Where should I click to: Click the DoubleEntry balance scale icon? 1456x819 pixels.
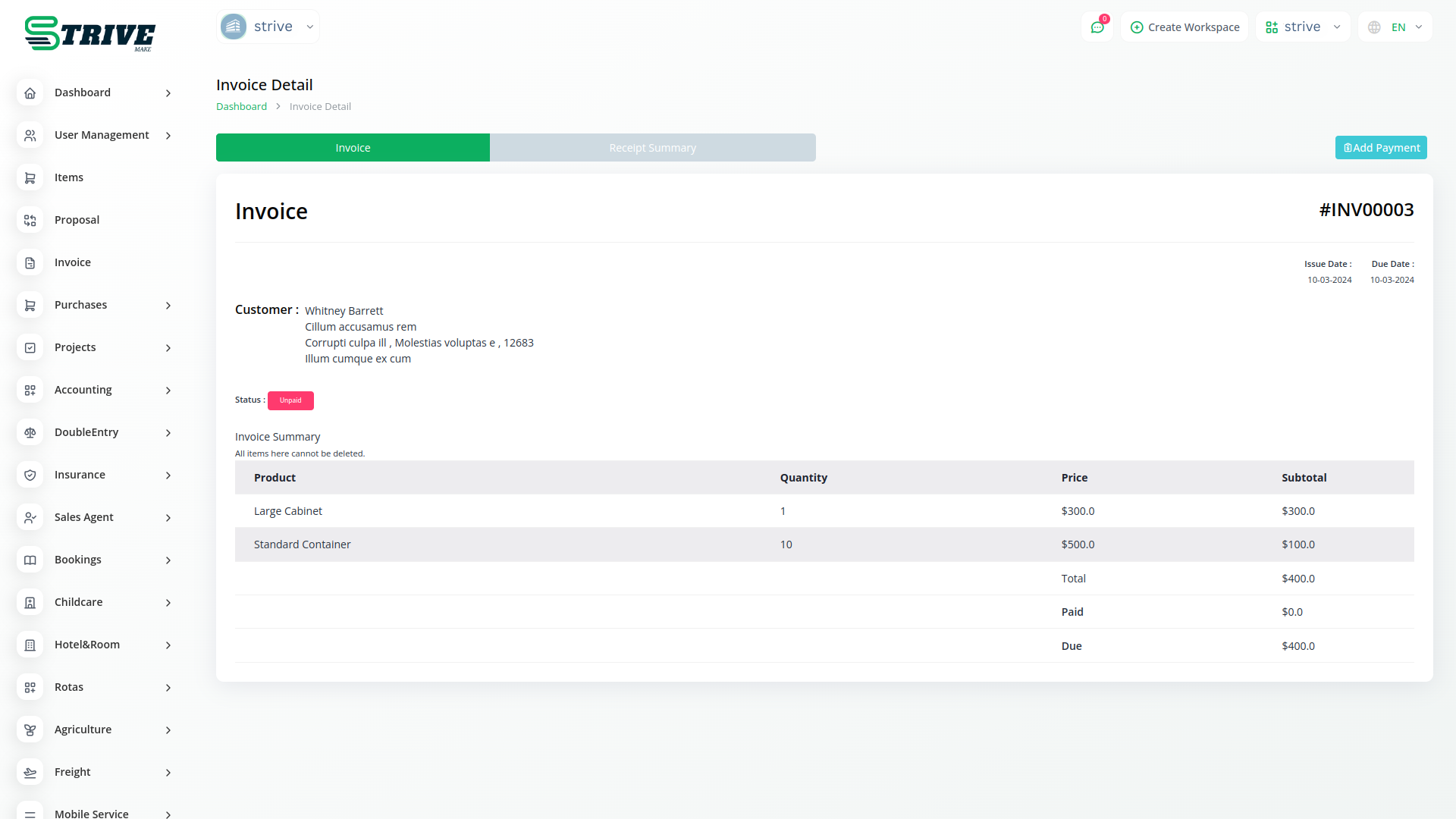(x=30, y=432)
